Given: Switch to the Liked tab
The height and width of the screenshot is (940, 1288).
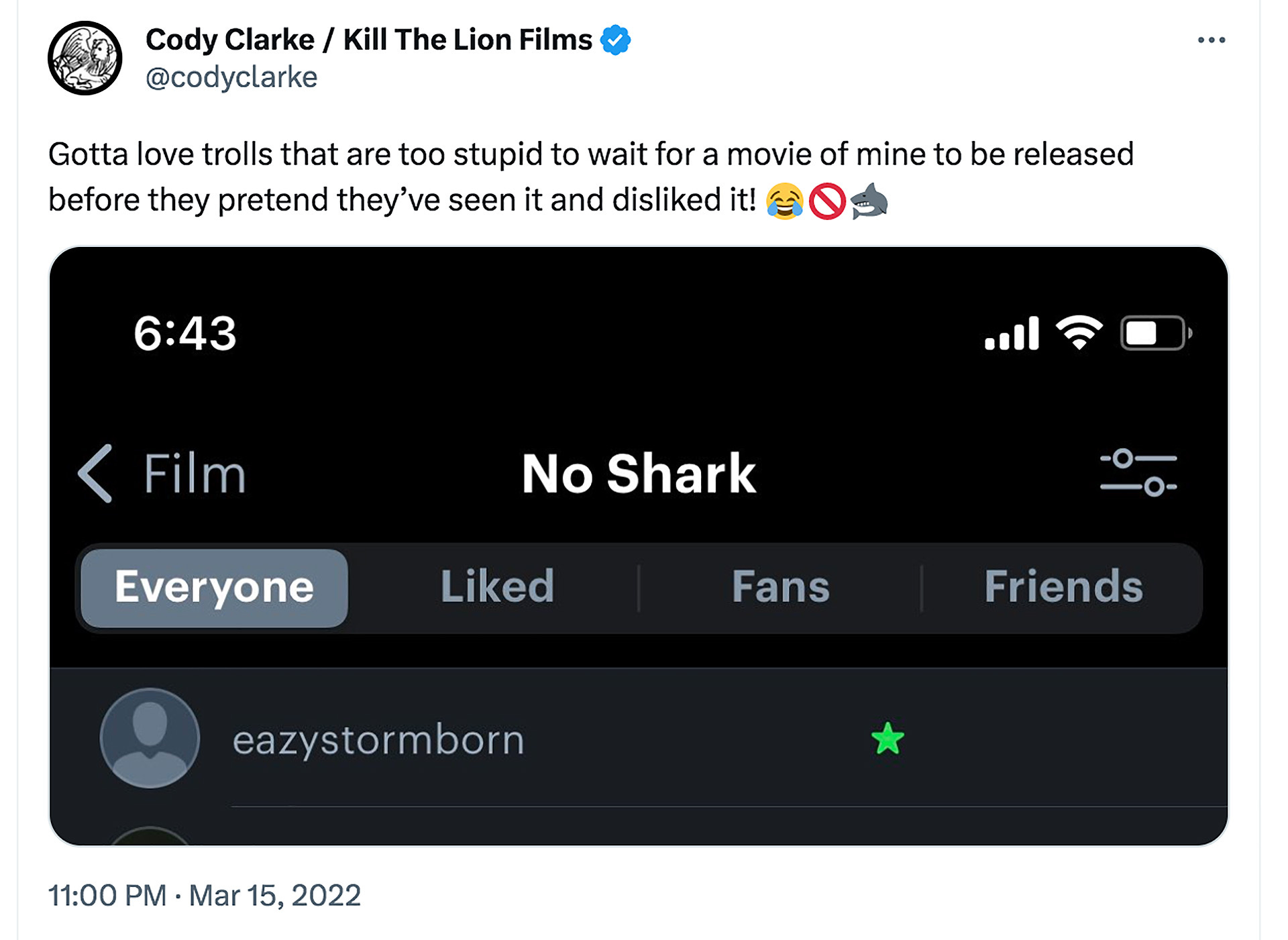Looking at the screenshot, I should tap(497, 588).
